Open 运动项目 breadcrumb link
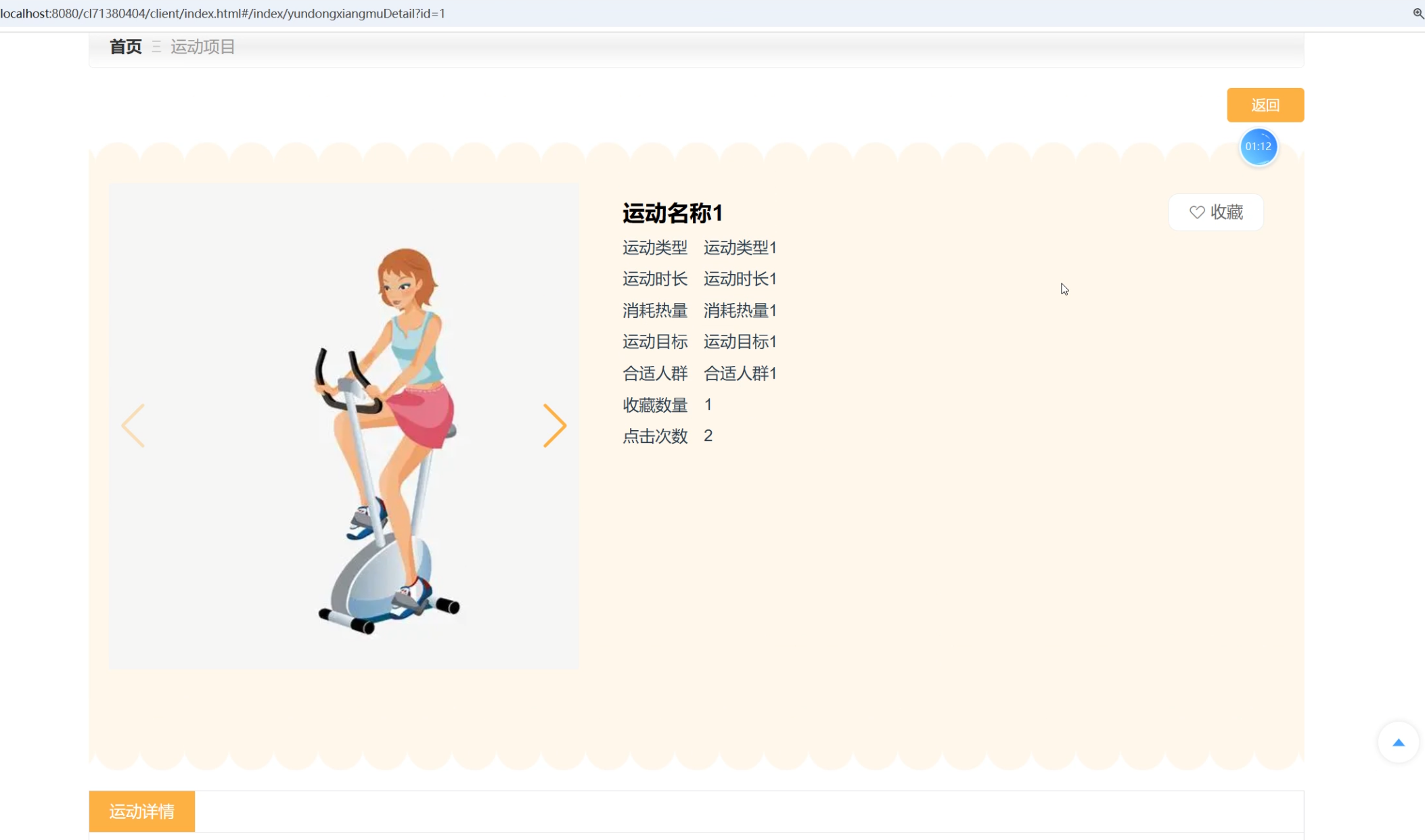The image size is (1425, 840). 202,47
